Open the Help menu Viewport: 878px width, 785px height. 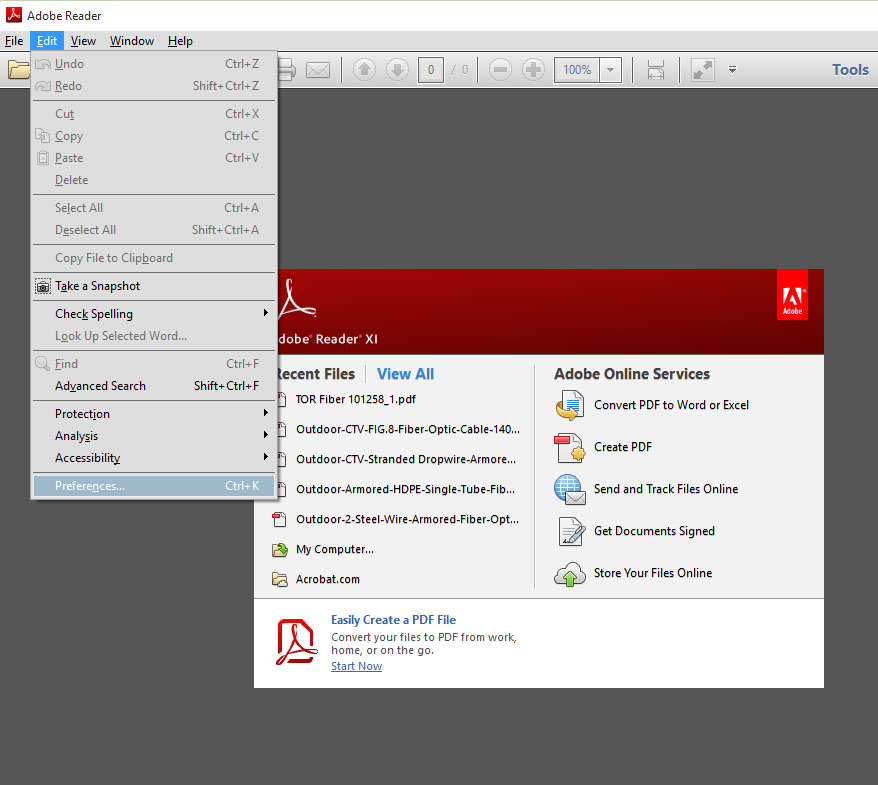point(180,41)
